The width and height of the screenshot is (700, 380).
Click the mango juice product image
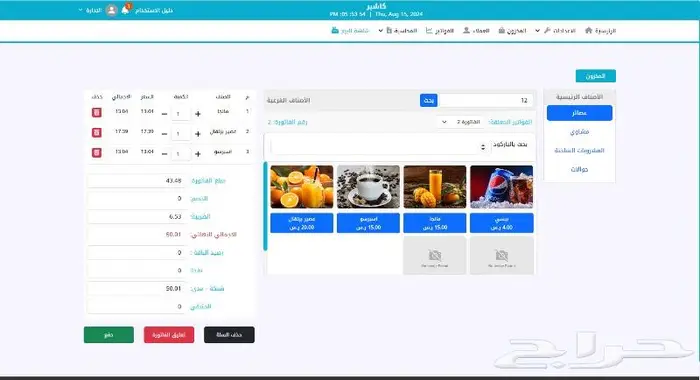435,187
